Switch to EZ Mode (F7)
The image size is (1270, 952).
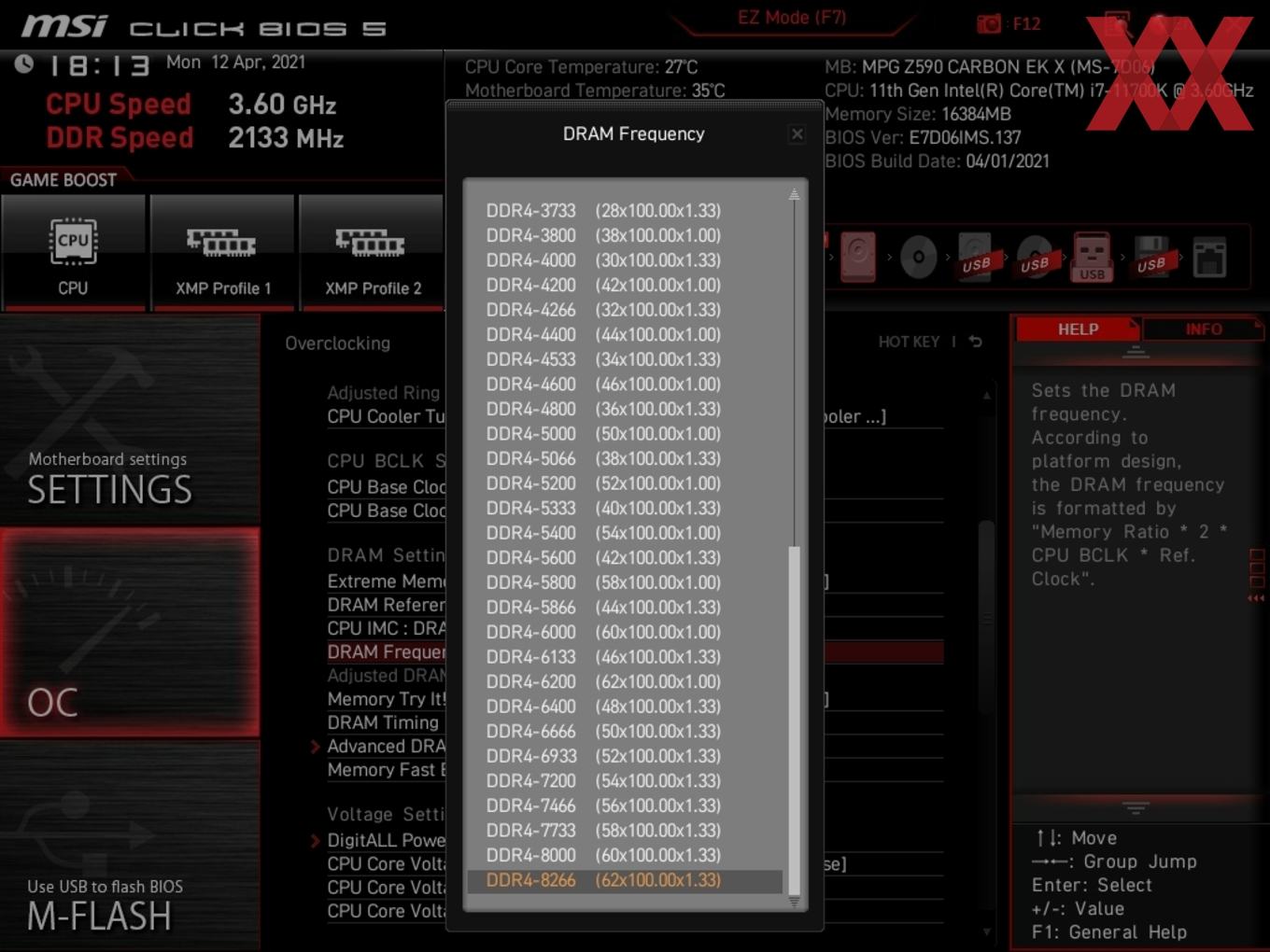click(792, 17)
